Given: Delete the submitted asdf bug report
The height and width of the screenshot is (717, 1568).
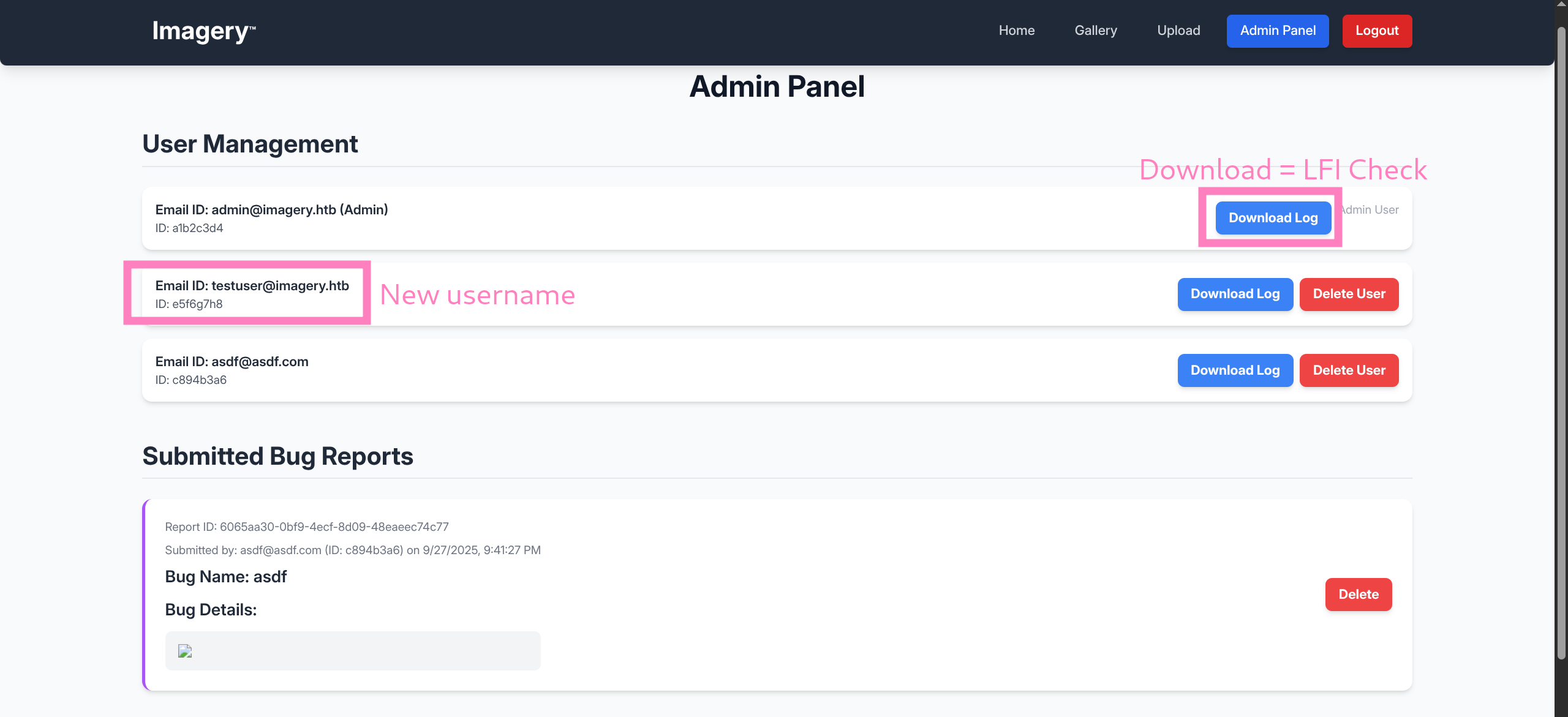Looking at the screenshot, I should pos(1358,594).
